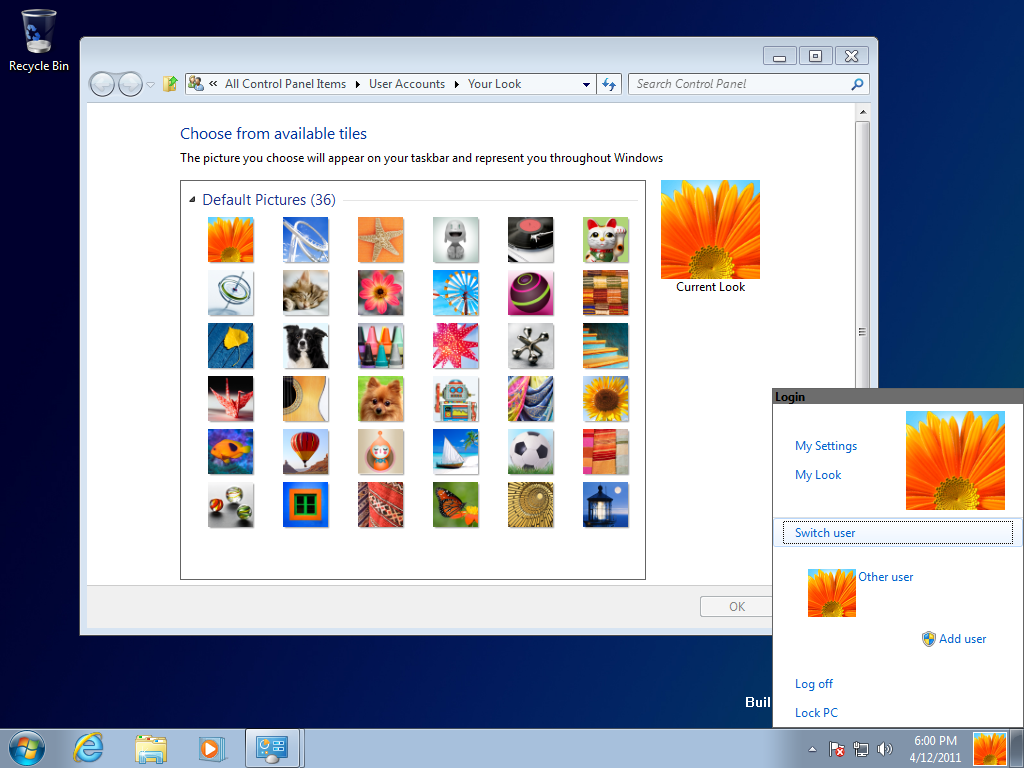This screenshot has height=768, width=1024.
Task: Open Windows Explorer folder icon
Action: pyautogui.click(x=151, y=747)
